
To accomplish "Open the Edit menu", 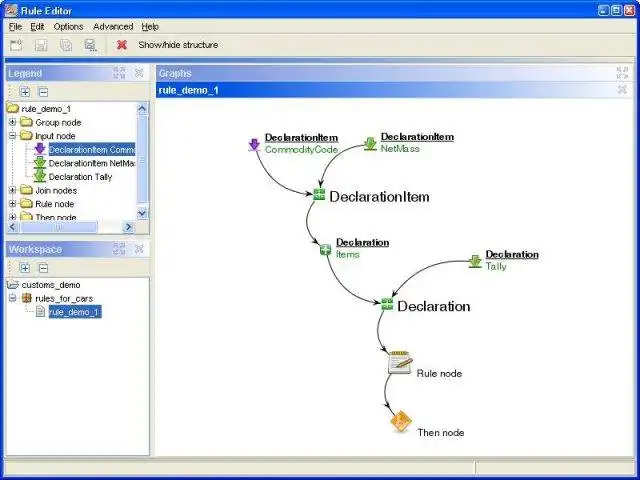I will [x=37, y=27].
